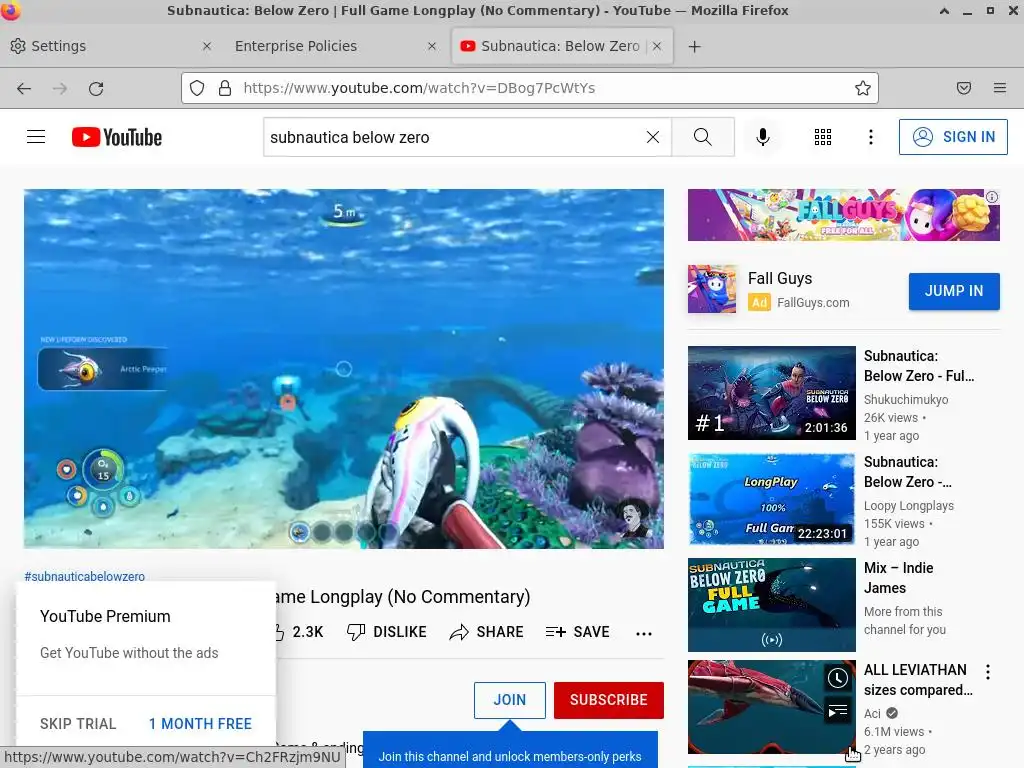
Task: Click the video title text
Action: tap(401, 597)
